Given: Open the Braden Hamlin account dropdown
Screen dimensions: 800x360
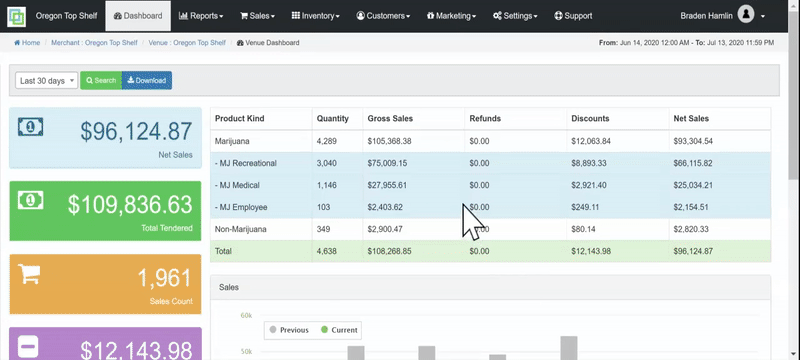Looking at the screenshot, I should click(x=722, y=16).
